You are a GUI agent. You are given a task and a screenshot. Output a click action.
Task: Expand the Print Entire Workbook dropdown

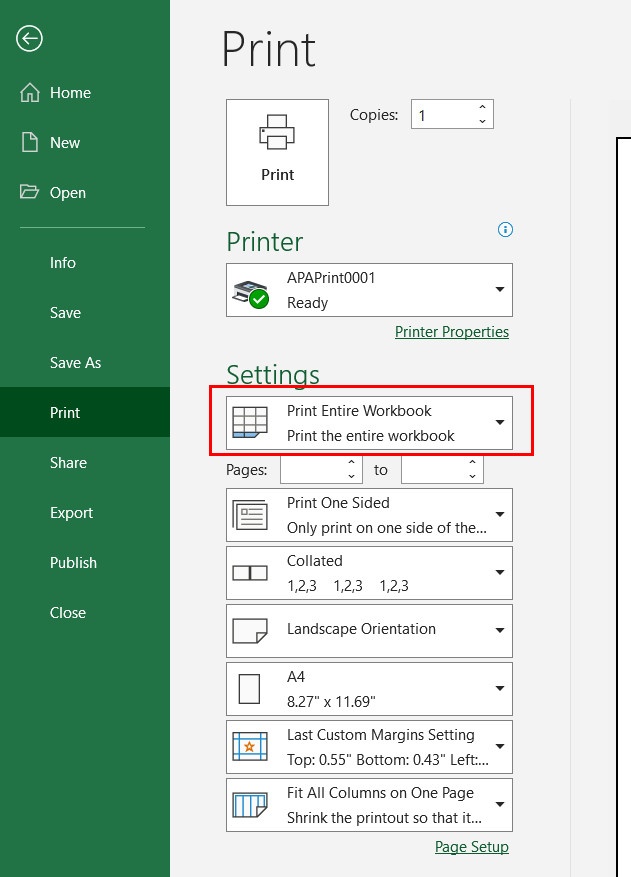tap(500, 422)
